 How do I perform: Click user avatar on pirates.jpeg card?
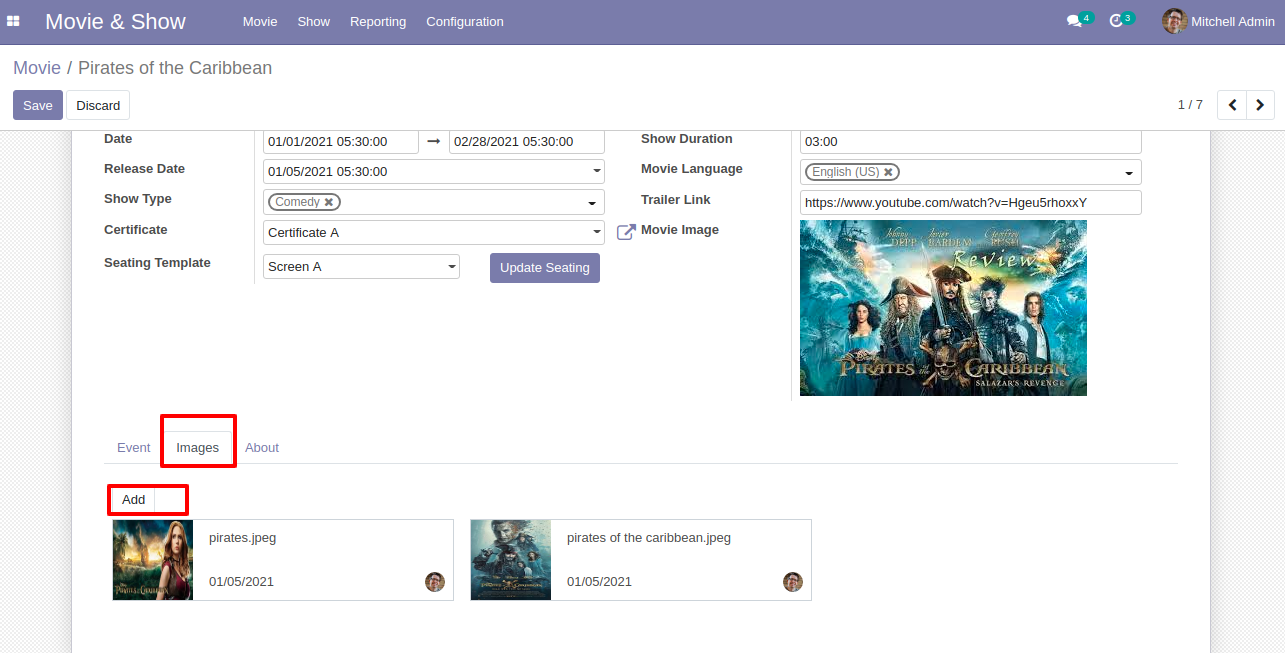coord(435,582)
